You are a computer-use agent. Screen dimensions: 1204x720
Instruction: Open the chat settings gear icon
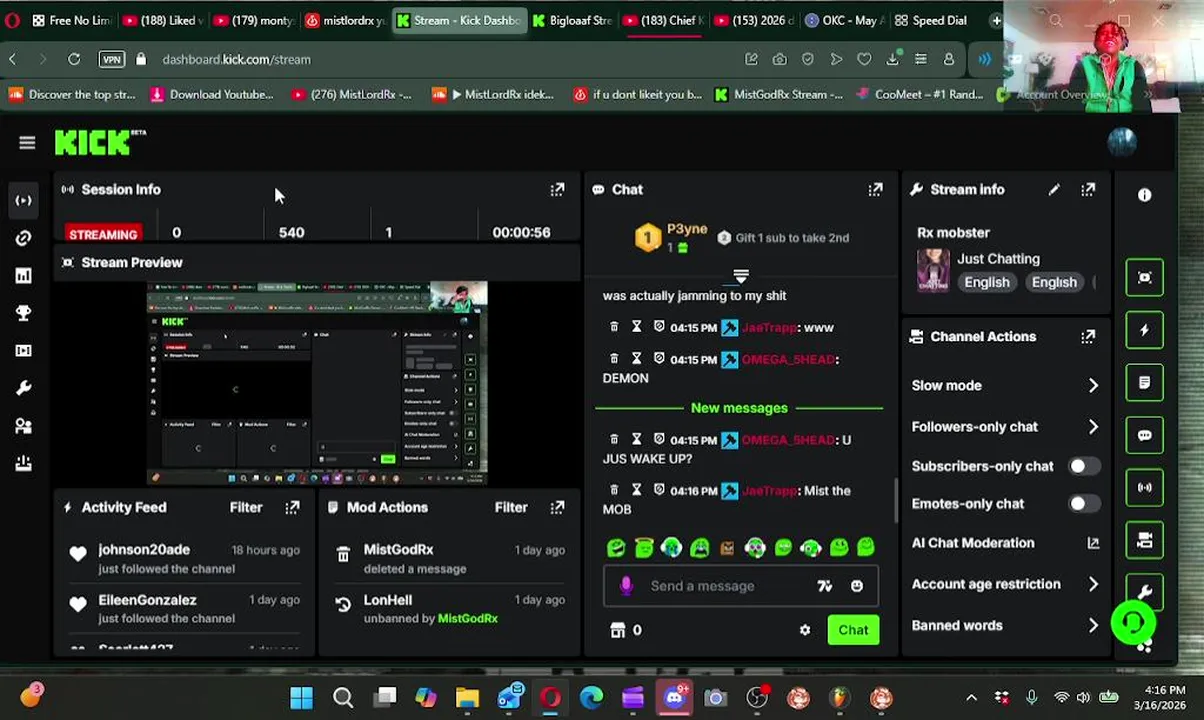tap(805, 630)
